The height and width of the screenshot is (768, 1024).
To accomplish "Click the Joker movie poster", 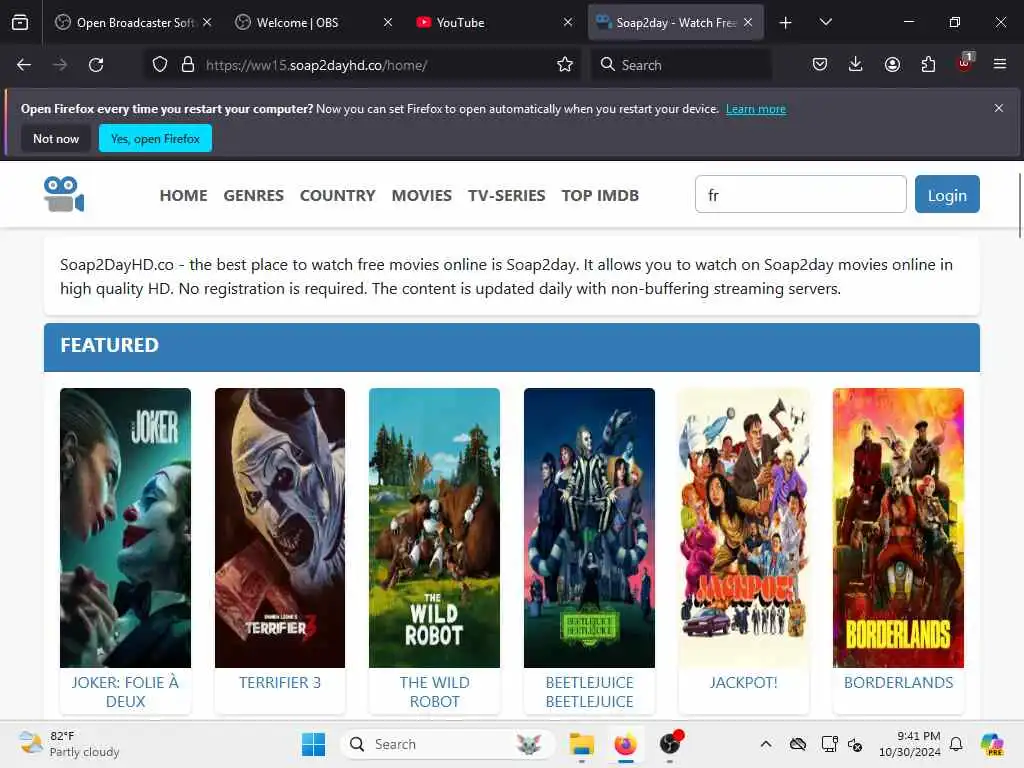I will coord(125,528).
